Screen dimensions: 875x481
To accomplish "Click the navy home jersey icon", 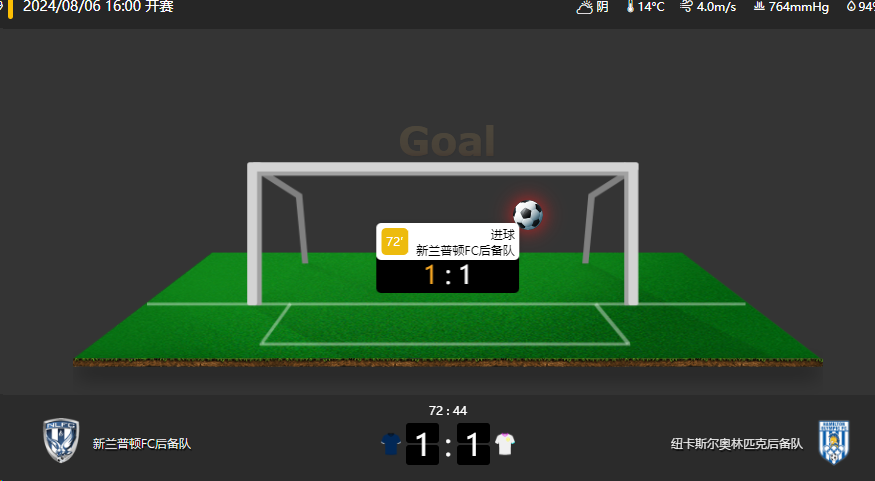I will (x=391, y=444).
